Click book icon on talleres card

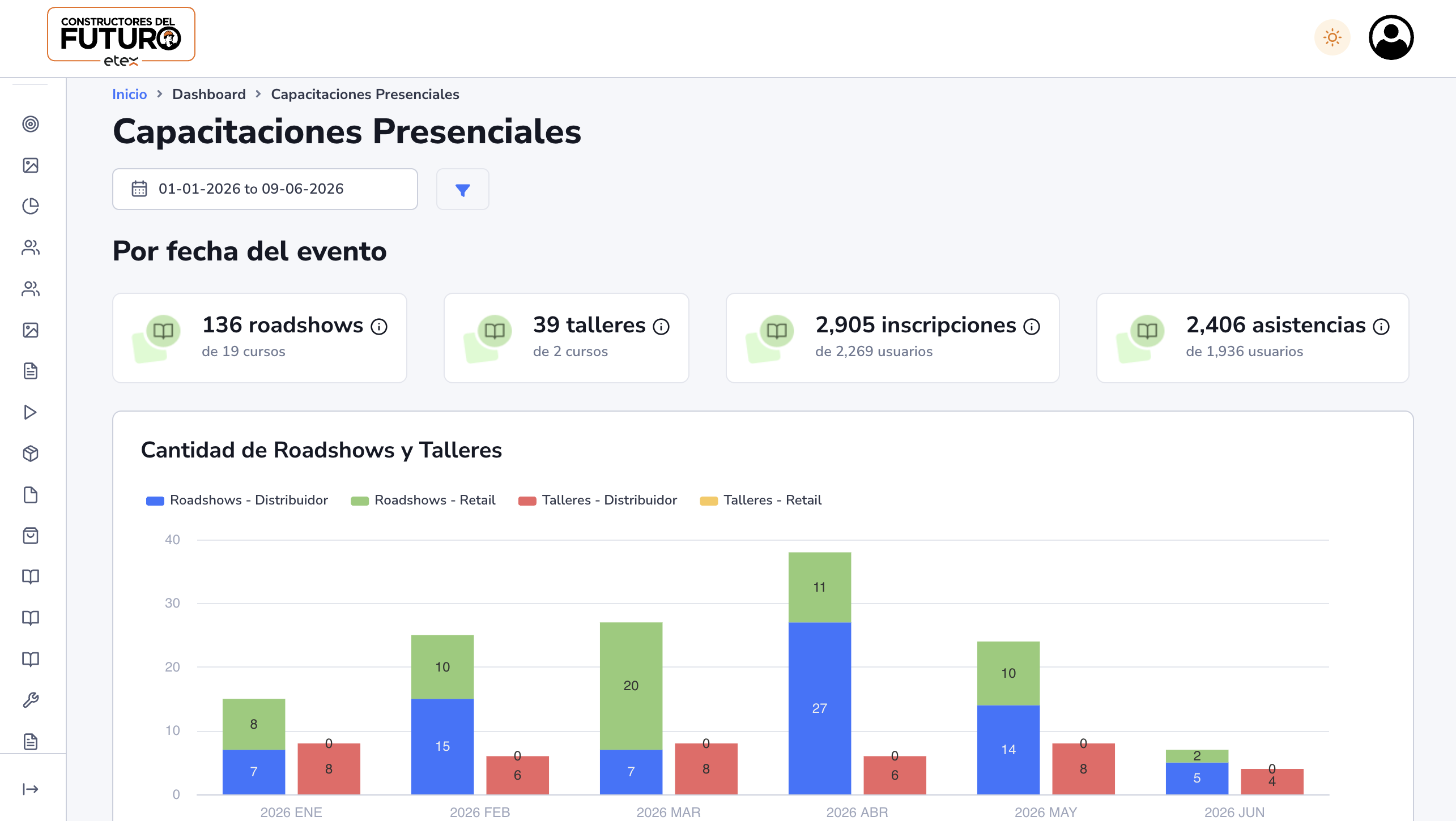[495, 331]
